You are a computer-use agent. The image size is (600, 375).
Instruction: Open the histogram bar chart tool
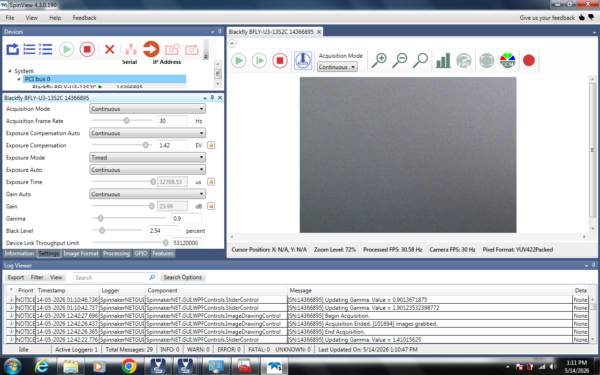click(443, 60)
